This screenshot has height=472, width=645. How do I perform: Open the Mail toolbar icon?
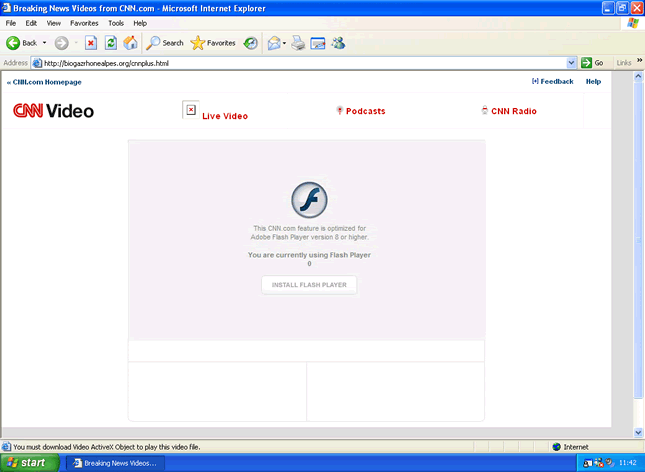point(273,43)
